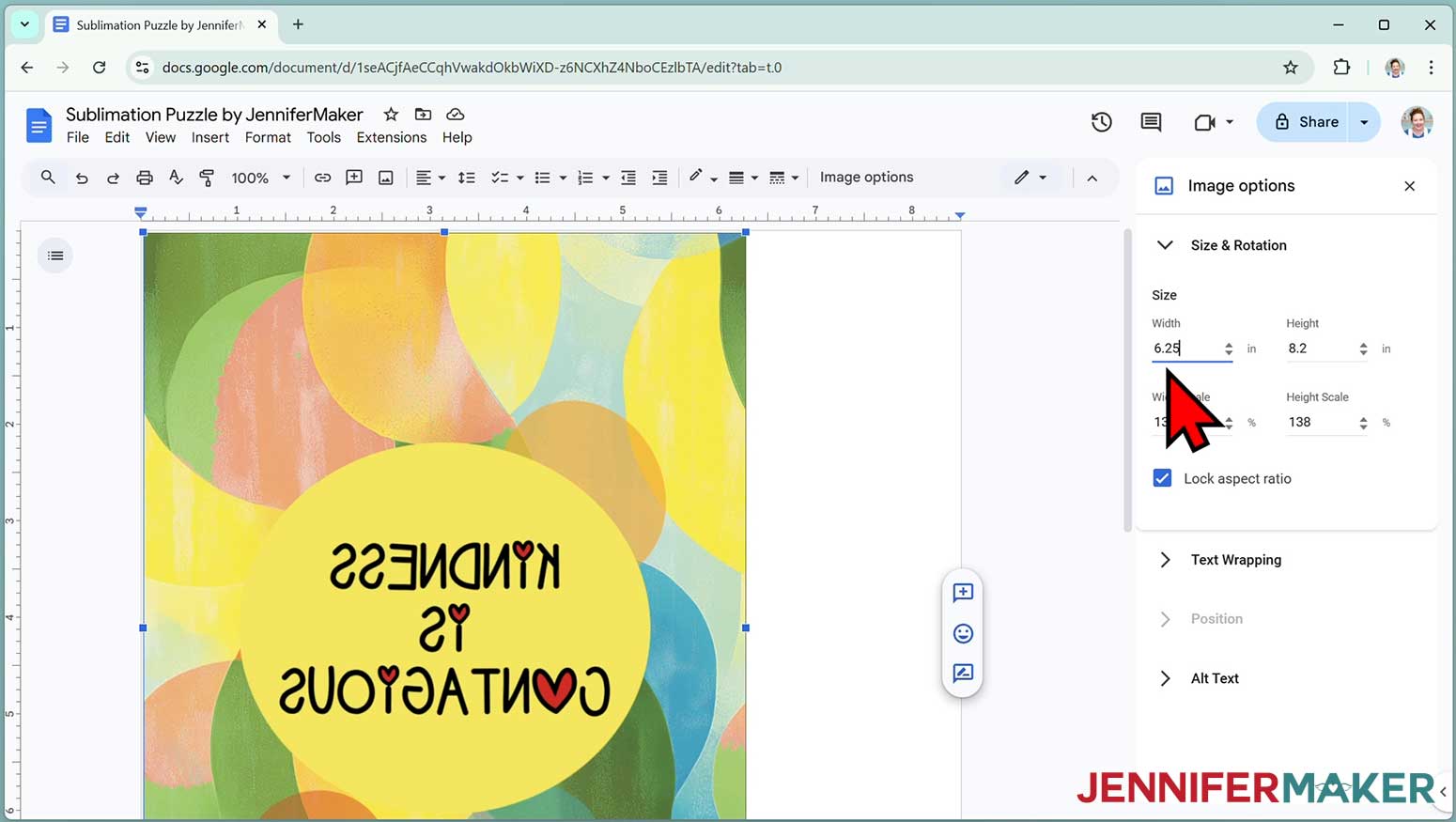Add comment from side floating bar
1456x822 pixels.
click(x=963, y=593)
